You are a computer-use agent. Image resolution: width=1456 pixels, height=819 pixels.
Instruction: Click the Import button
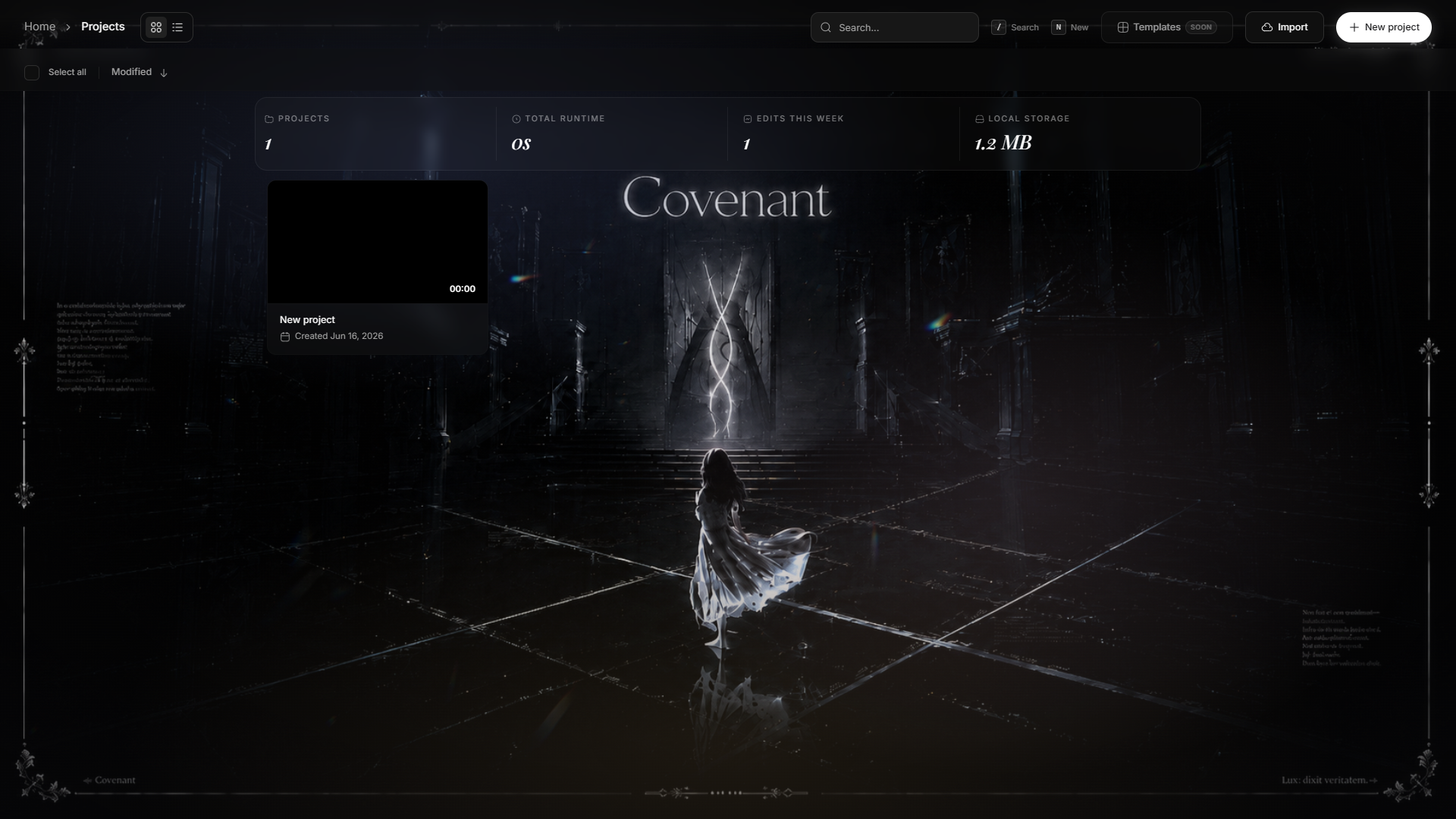coord(1284,27)
